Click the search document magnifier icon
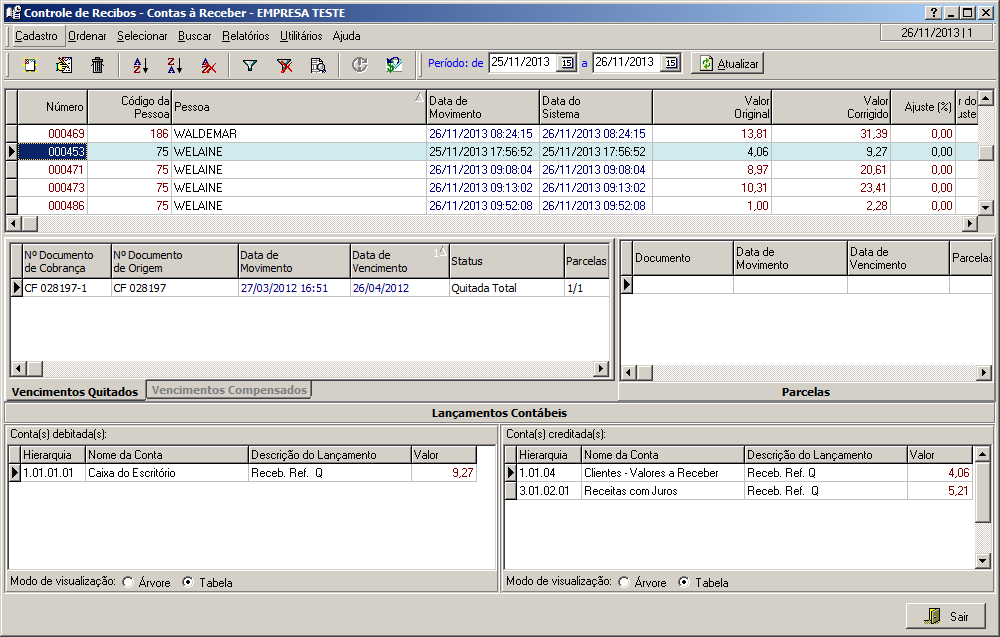This screenshot has height=637, width=1000. pyautogui.click(x=318, y=65)
